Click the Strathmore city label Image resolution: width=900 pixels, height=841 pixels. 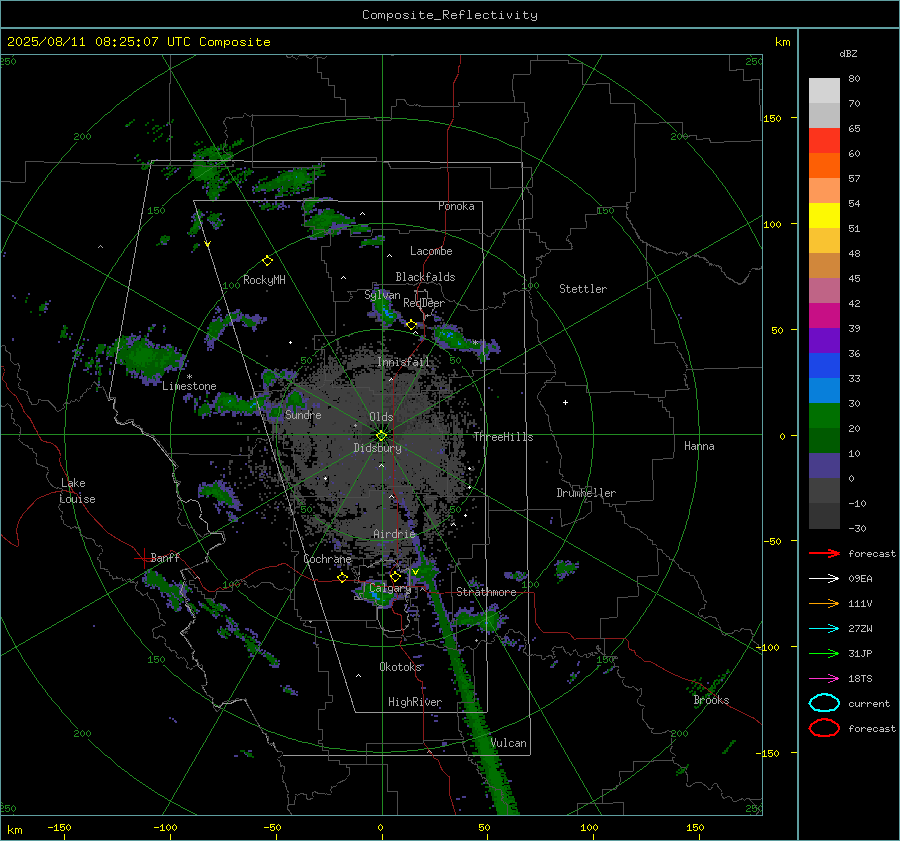[x=486, y=592]
